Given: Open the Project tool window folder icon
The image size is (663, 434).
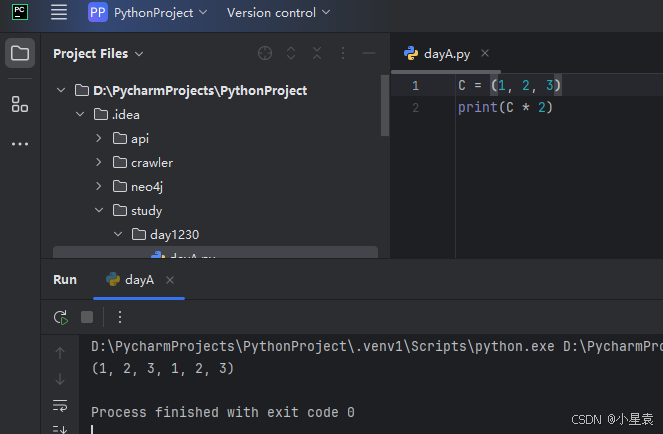Looking at the screenshot, I should (x=20, y=53).
